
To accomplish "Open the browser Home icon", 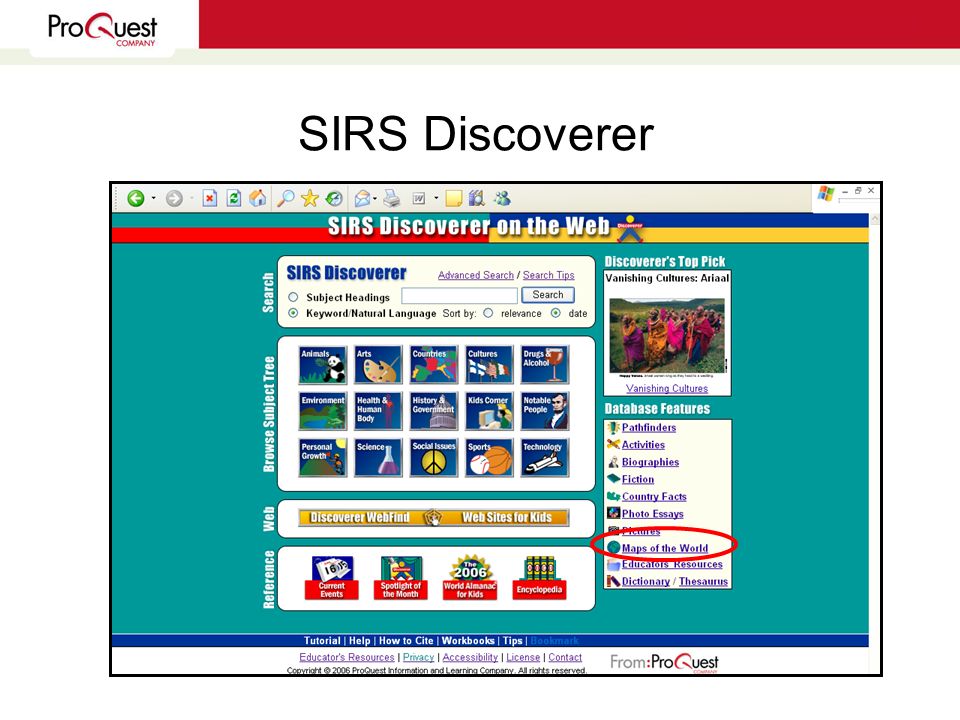I will tap(258, 198).
